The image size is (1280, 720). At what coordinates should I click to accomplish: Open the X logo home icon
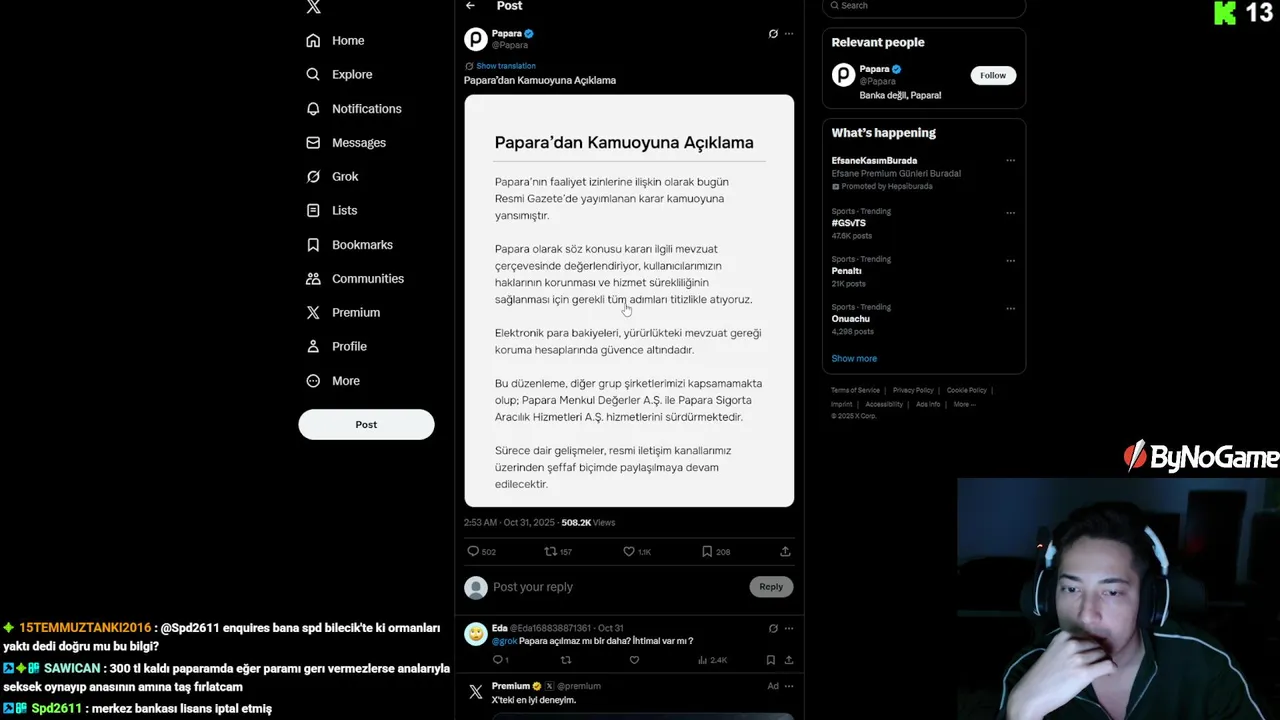click(313, 7)
